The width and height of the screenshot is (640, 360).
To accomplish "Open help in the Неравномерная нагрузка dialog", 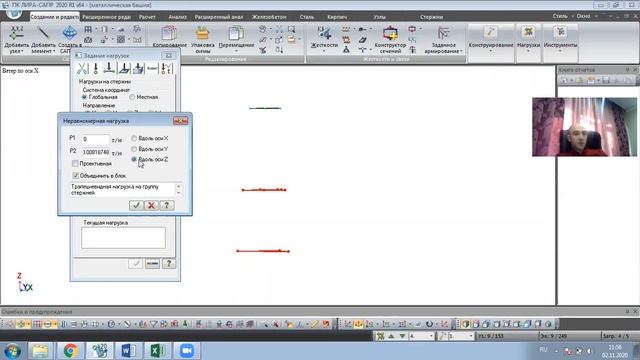I will 167,205.
